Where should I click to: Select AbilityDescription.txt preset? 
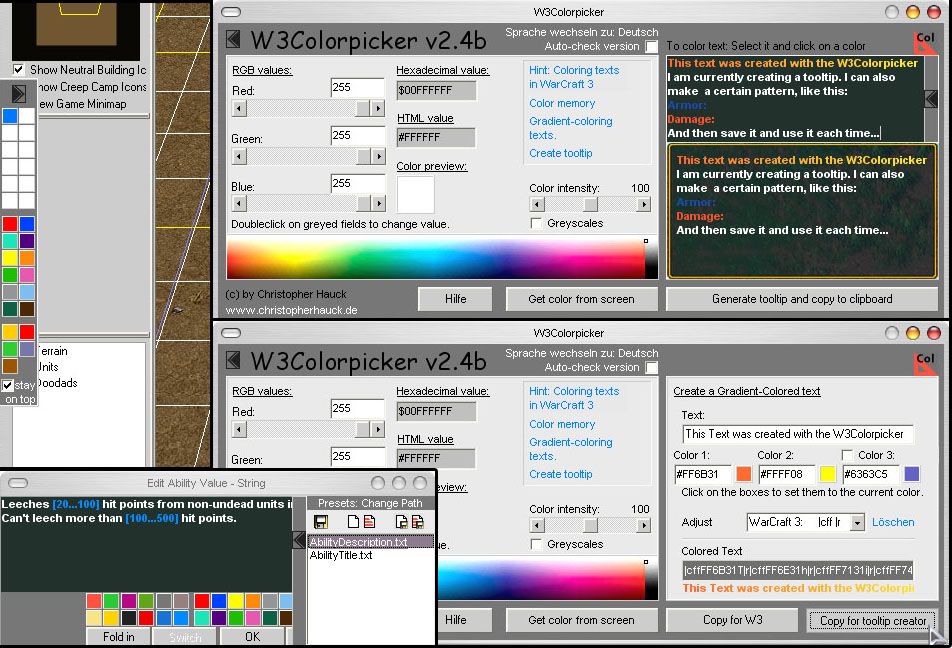coord(370,542)
